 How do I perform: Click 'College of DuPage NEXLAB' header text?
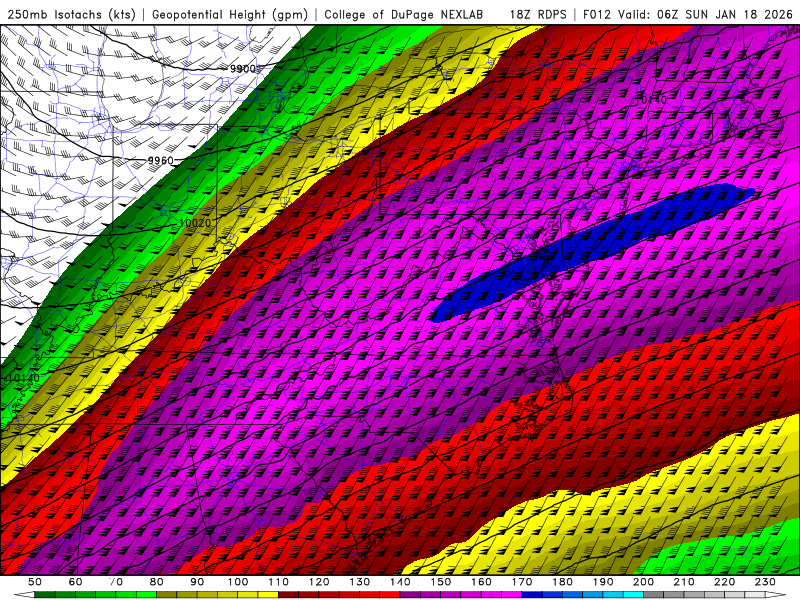tap(404, 15)
